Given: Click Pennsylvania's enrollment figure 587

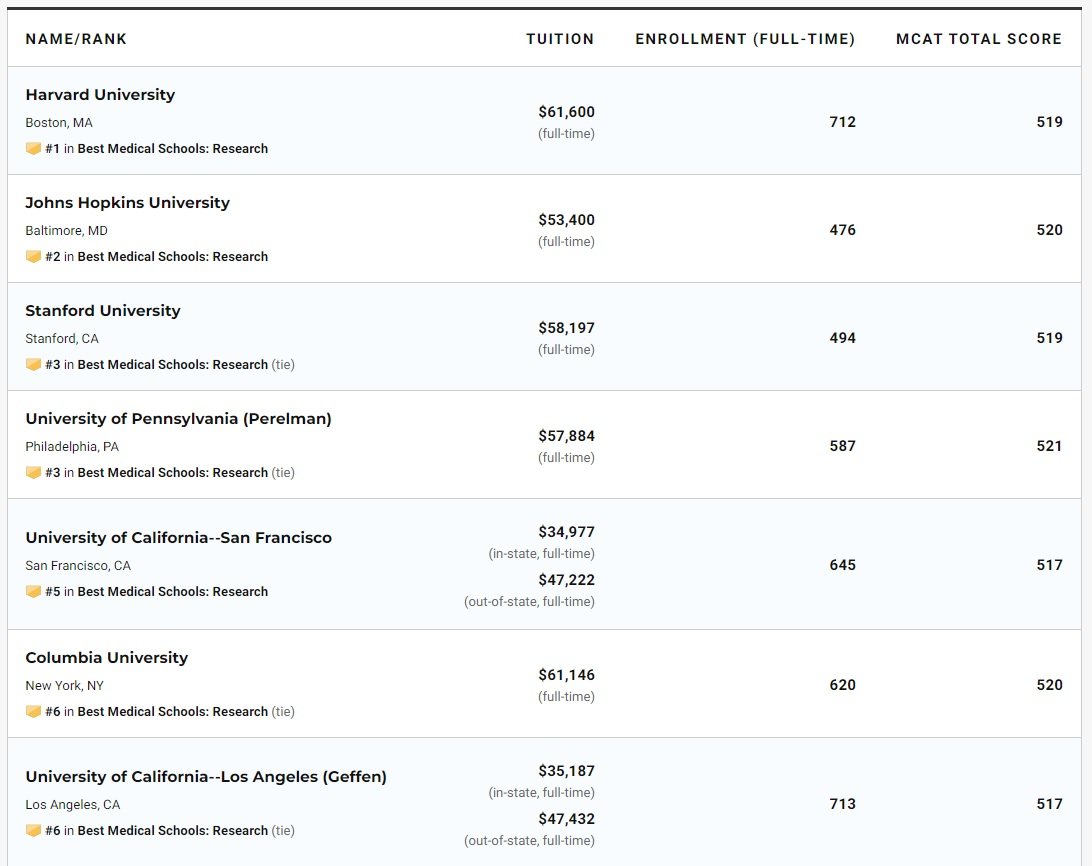Looking at the screenshot, I should tap(842, 446).
